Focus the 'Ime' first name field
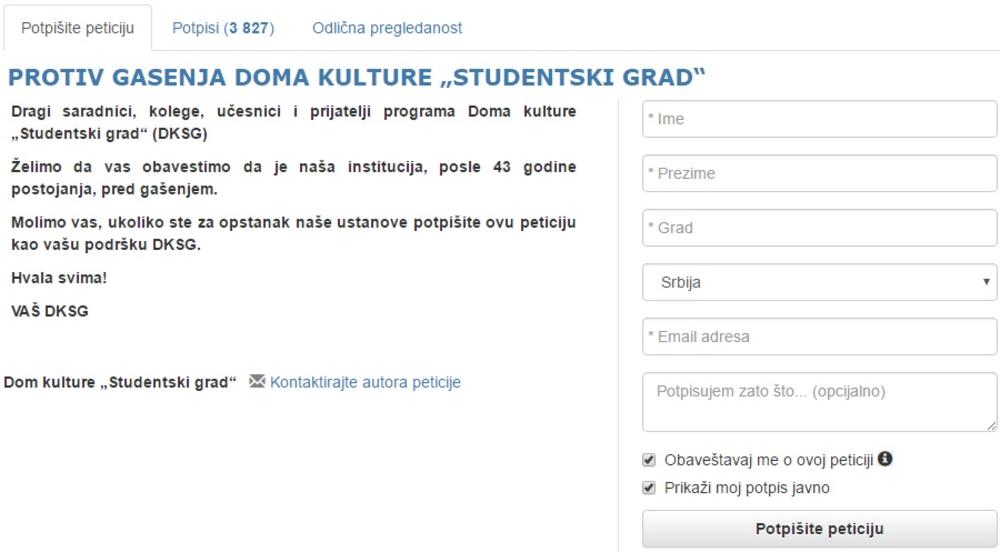 [820, 120]
